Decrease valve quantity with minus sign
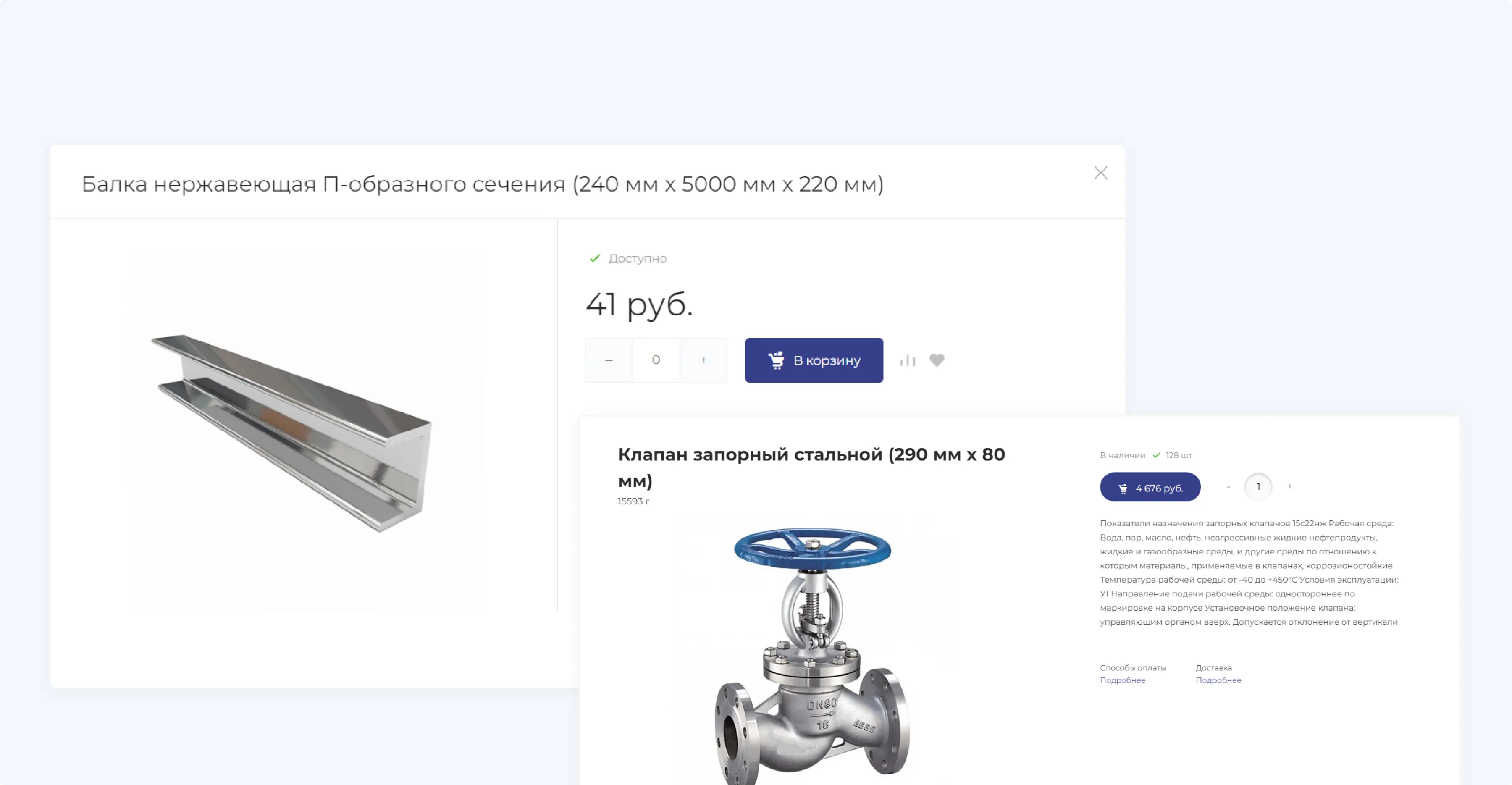Screen dimensions: 1512x785 click(1228, 487)
